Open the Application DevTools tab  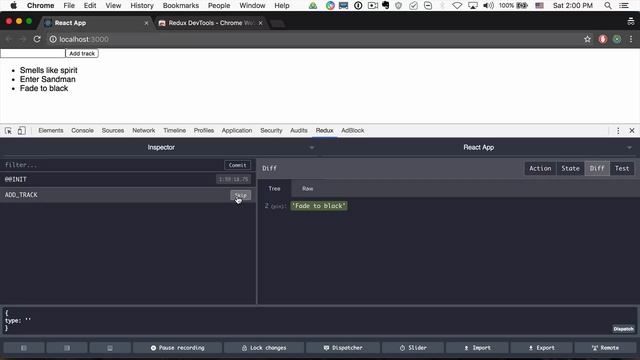tap(237, 131)
